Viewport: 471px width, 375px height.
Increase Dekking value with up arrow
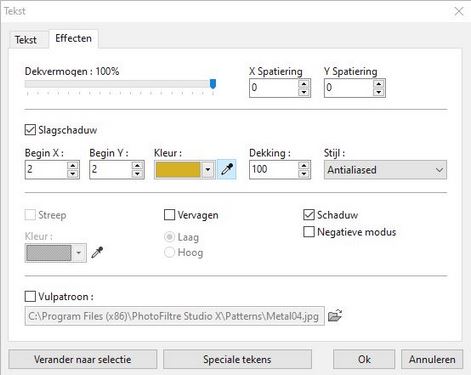tap(304, 165)
